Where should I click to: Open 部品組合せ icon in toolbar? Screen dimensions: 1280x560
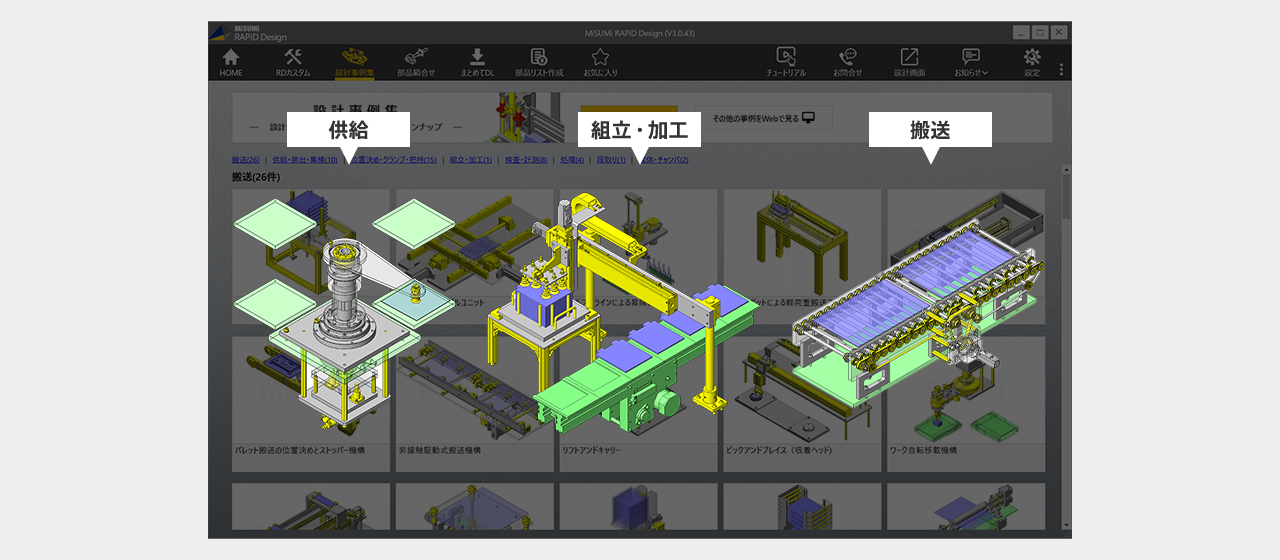coord(416,62)
